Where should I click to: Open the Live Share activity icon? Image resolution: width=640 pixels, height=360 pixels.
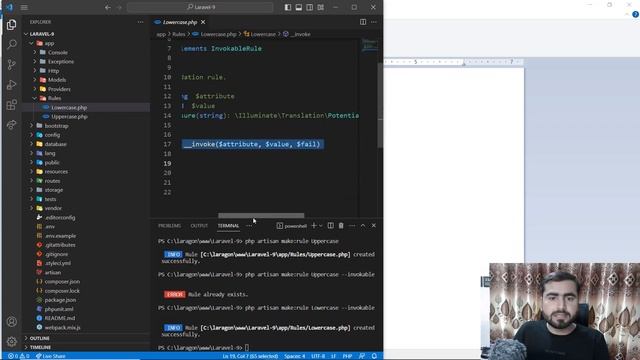click(x=11, y=124)
